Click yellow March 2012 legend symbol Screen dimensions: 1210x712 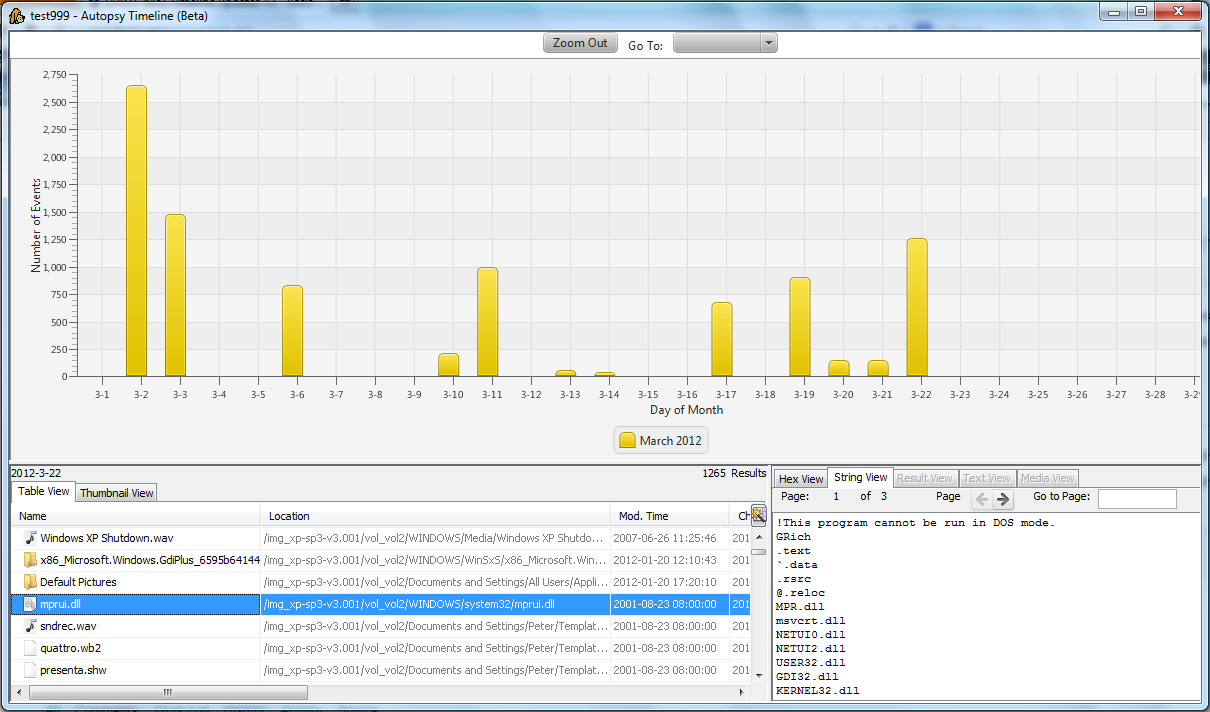coord(627,441)
